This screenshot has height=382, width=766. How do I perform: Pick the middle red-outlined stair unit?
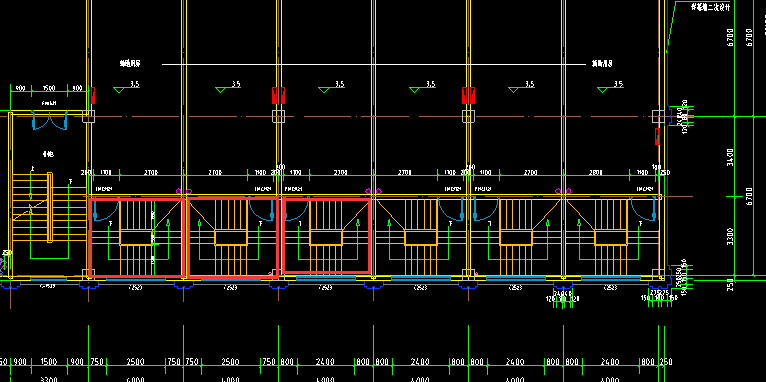click(x=233, y=238)
